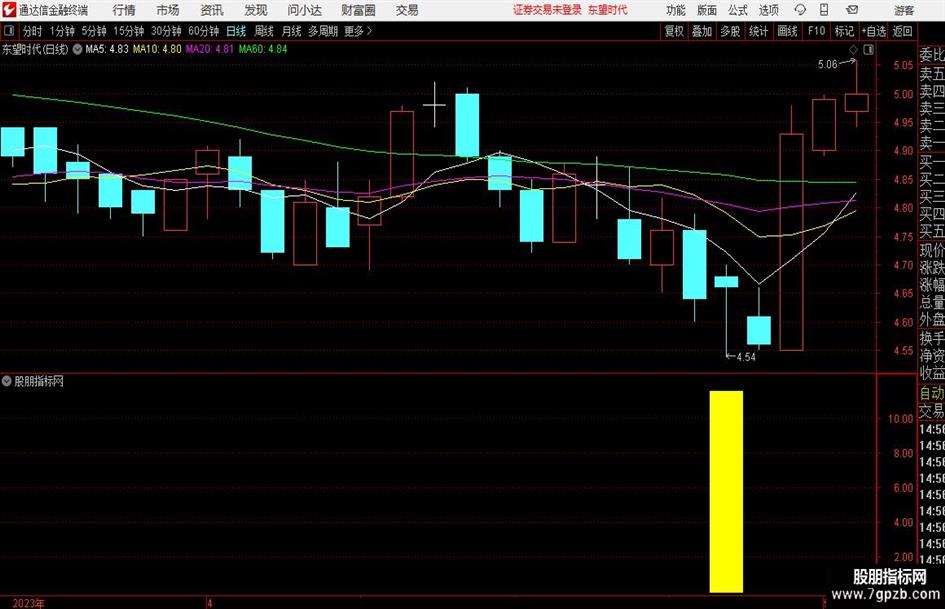The height and width of the screenshot is (609, 945).
Task: Click the 4.54 low price label
Action: coord(746,357)
